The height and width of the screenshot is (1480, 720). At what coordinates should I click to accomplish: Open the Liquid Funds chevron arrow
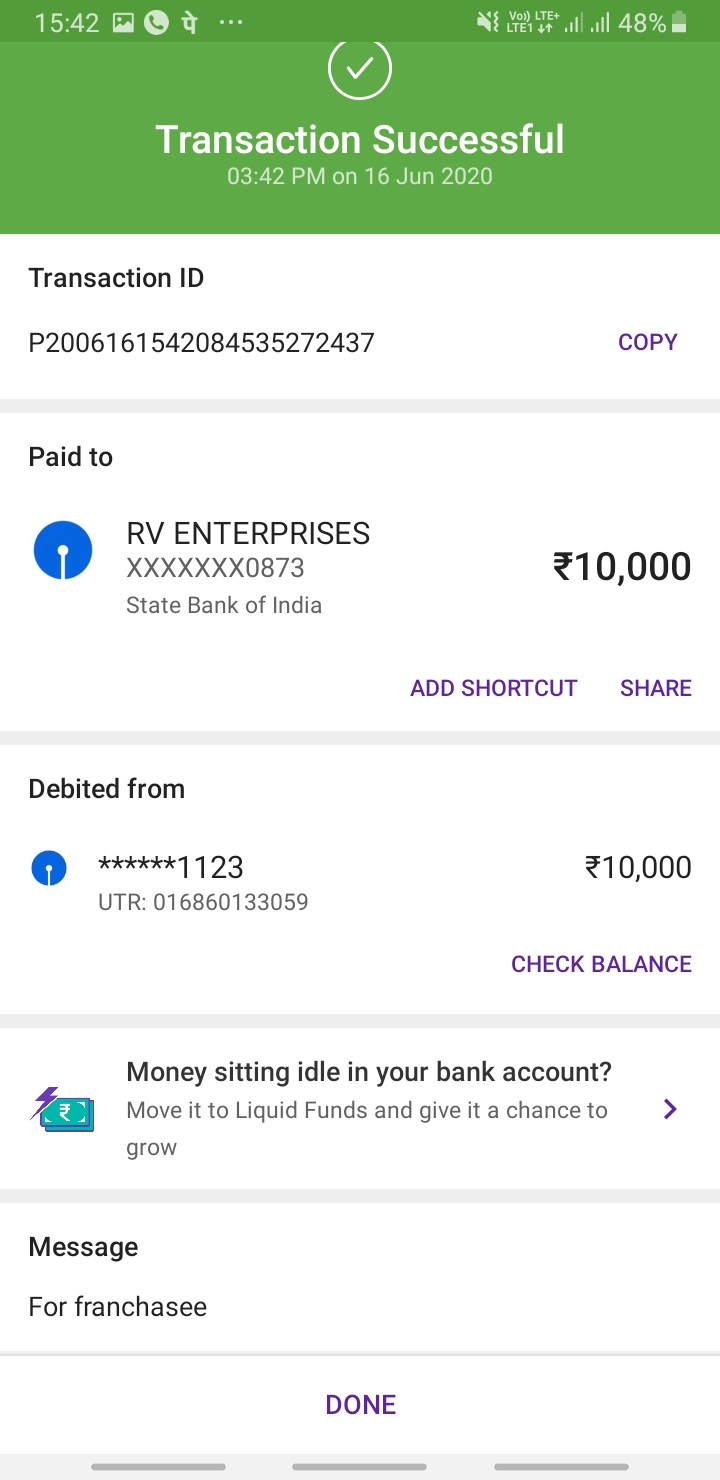click(671, 1109)
